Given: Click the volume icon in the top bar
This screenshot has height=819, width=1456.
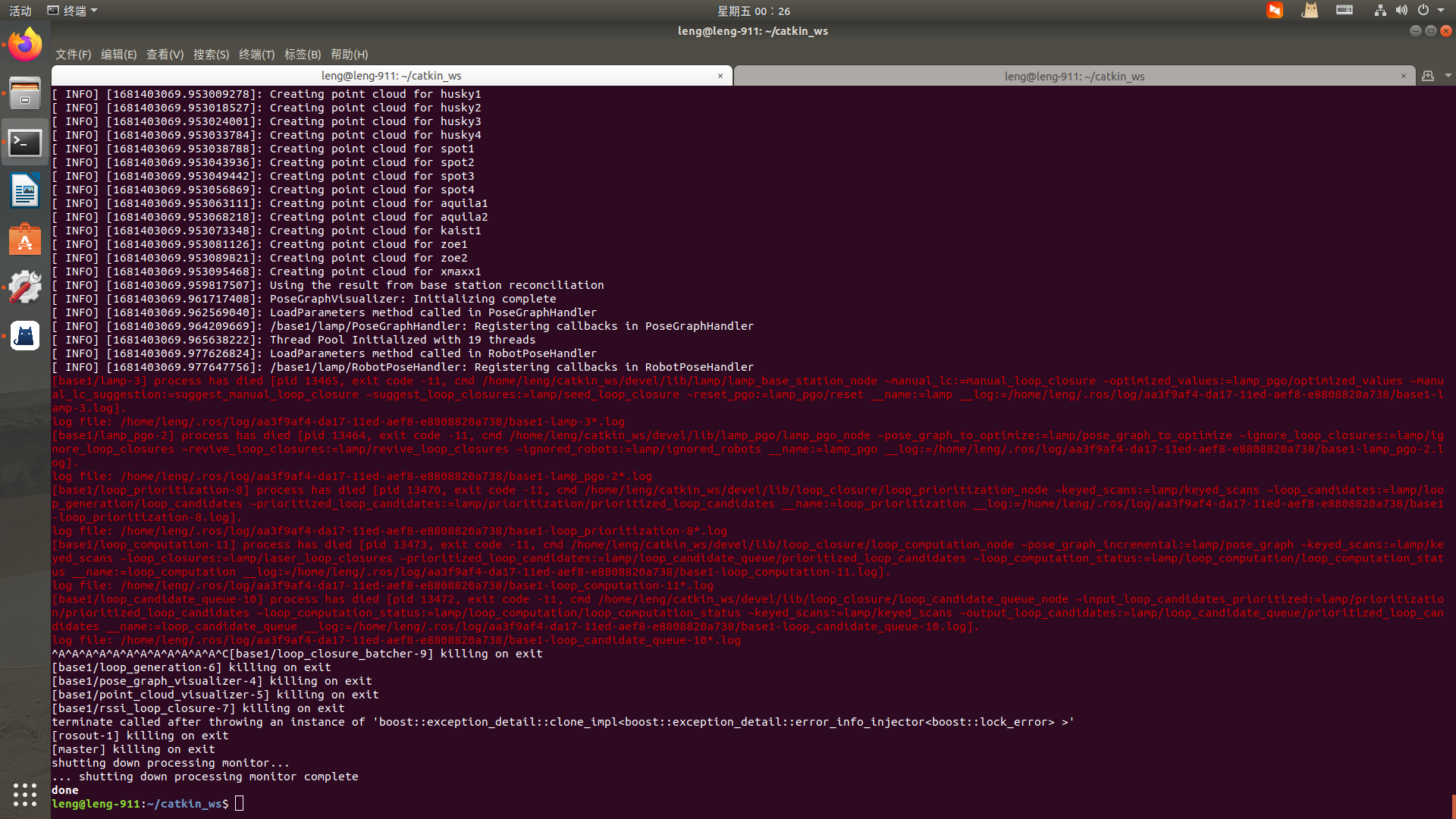Looking at the screenshot, I should coord(1401,10).
